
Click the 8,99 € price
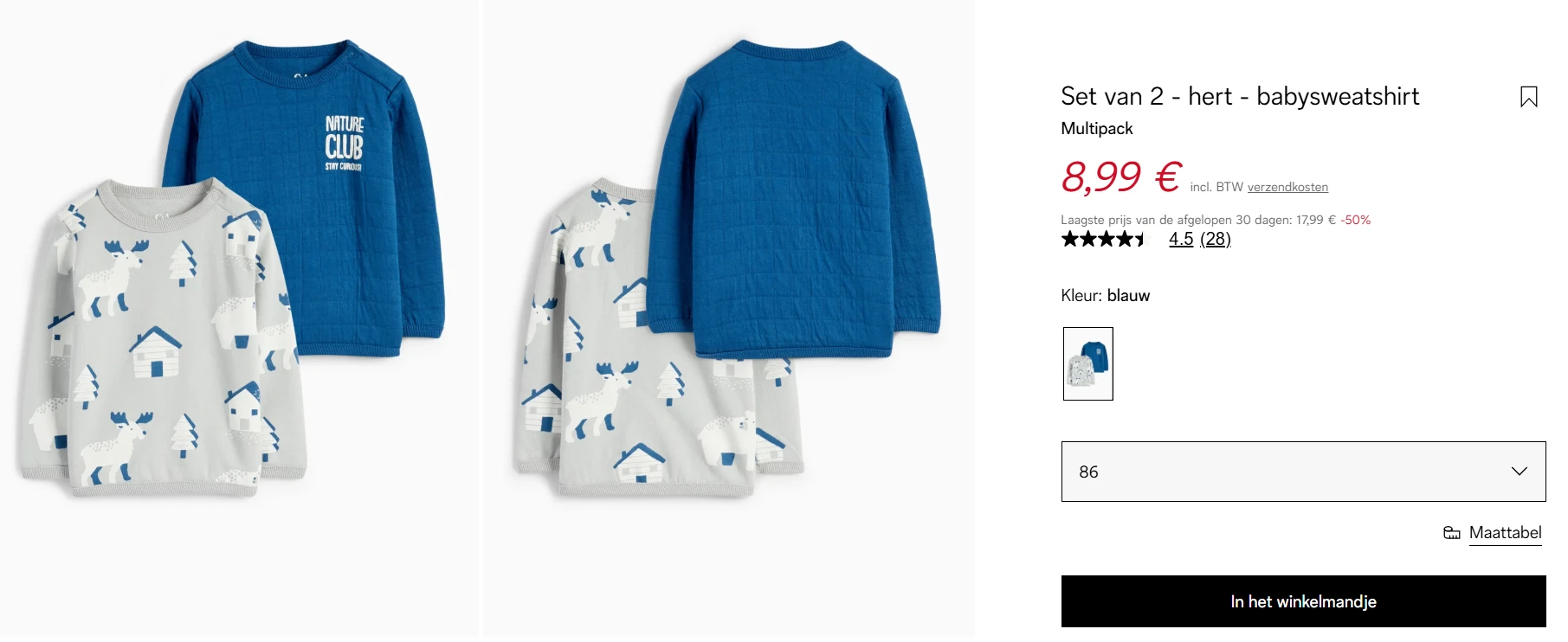tap(1120, 180)
